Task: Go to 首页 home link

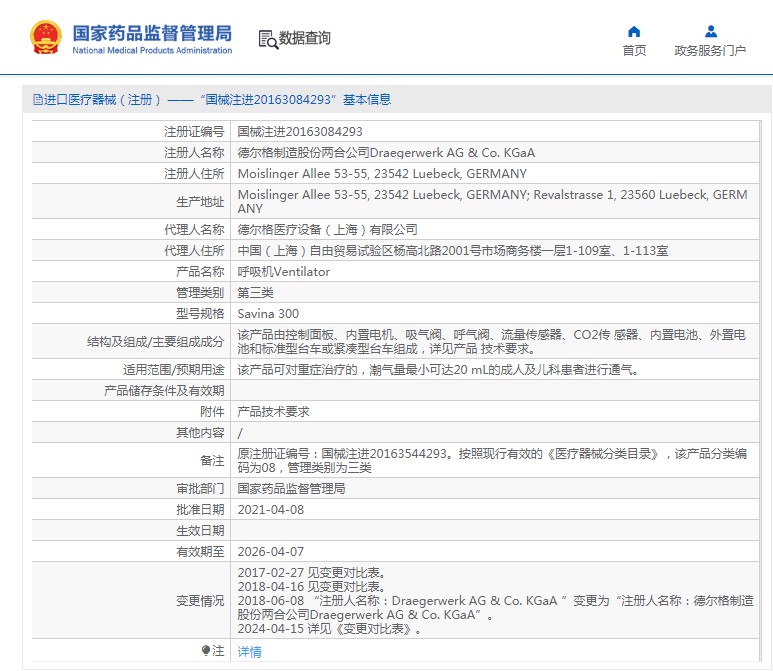Action: 634,50
